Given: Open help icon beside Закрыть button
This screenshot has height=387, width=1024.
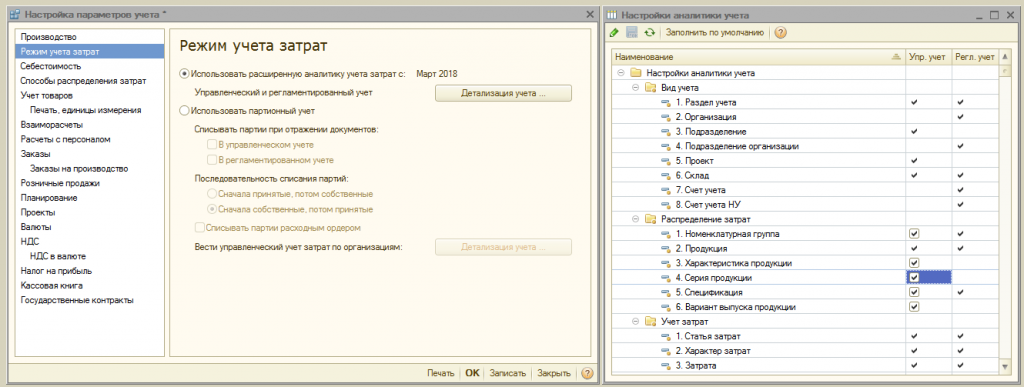Looking at the screenshot, I should (x=587, y=373).
